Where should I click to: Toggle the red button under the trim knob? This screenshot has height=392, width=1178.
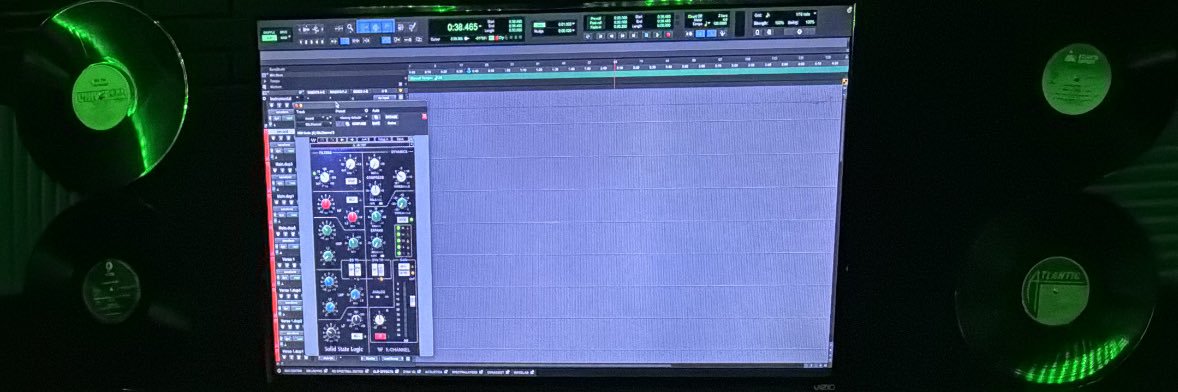tap(380, 336)
